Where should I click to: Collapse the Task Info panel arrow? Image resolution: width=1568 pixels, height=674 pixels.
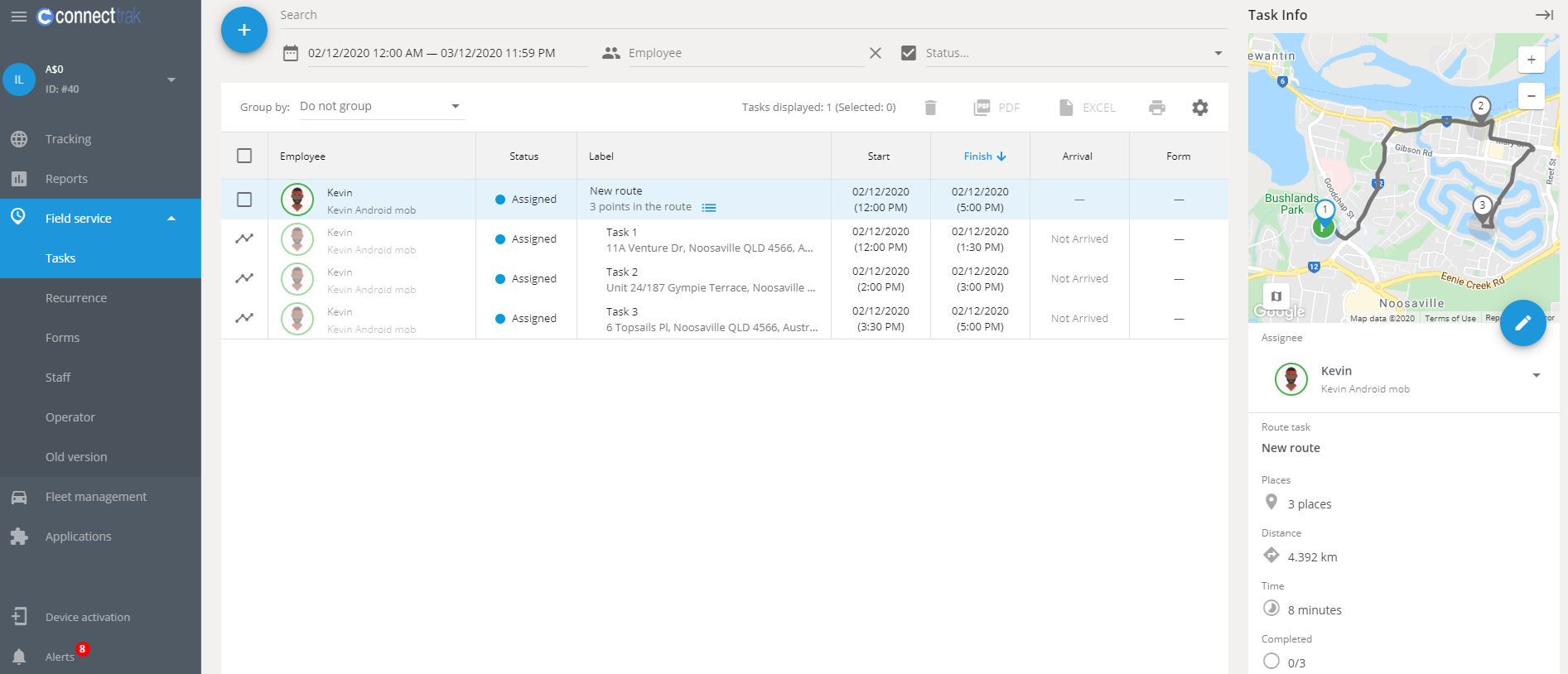tap(1543, 15)
